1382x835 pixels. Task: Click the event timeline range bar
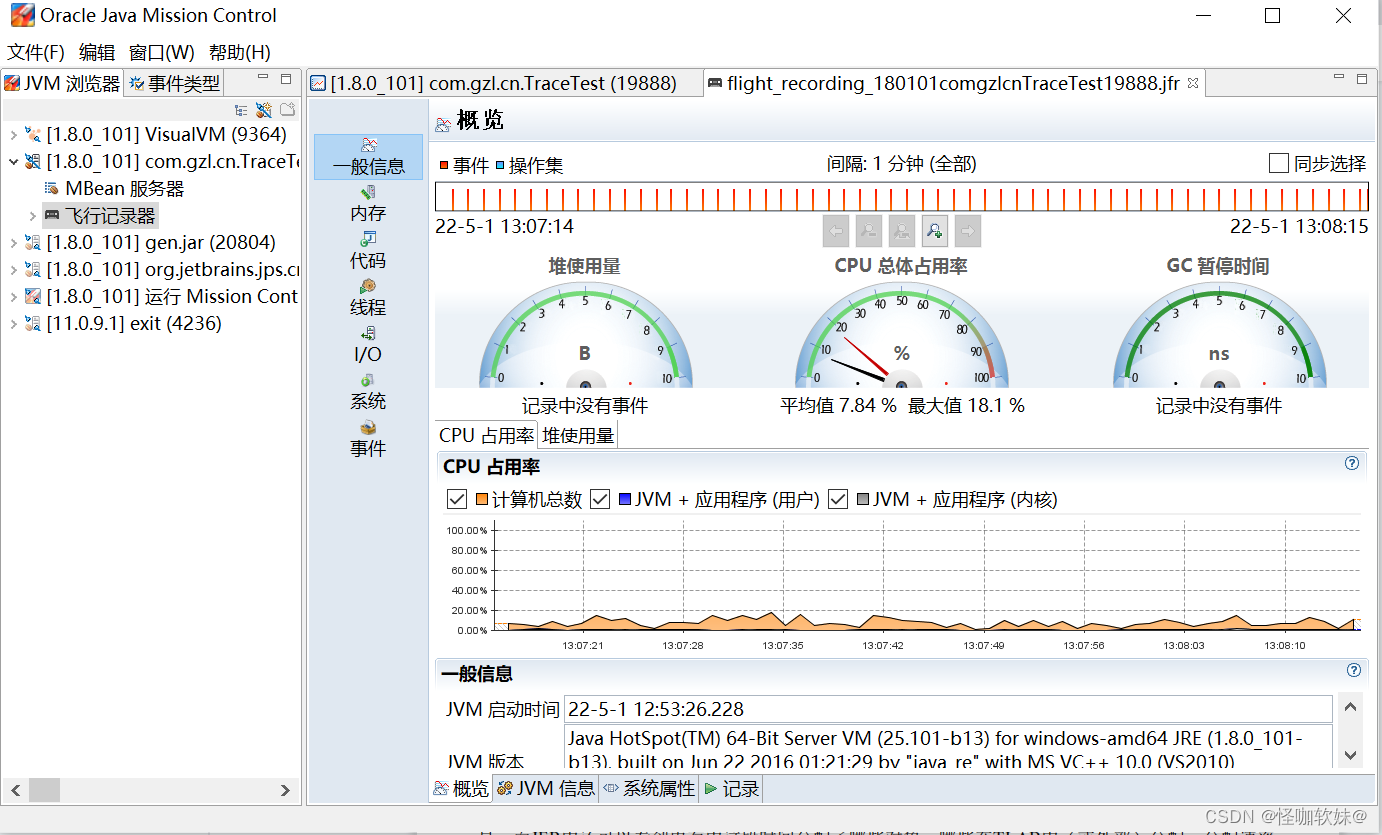click(901, 196)
